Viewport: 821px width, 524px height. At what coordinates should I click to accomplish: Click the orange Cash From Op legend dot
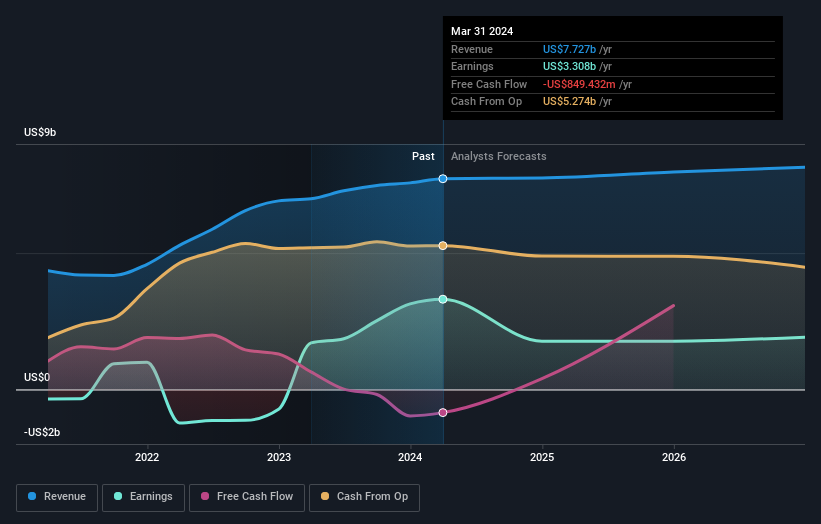tap(325, 496)
